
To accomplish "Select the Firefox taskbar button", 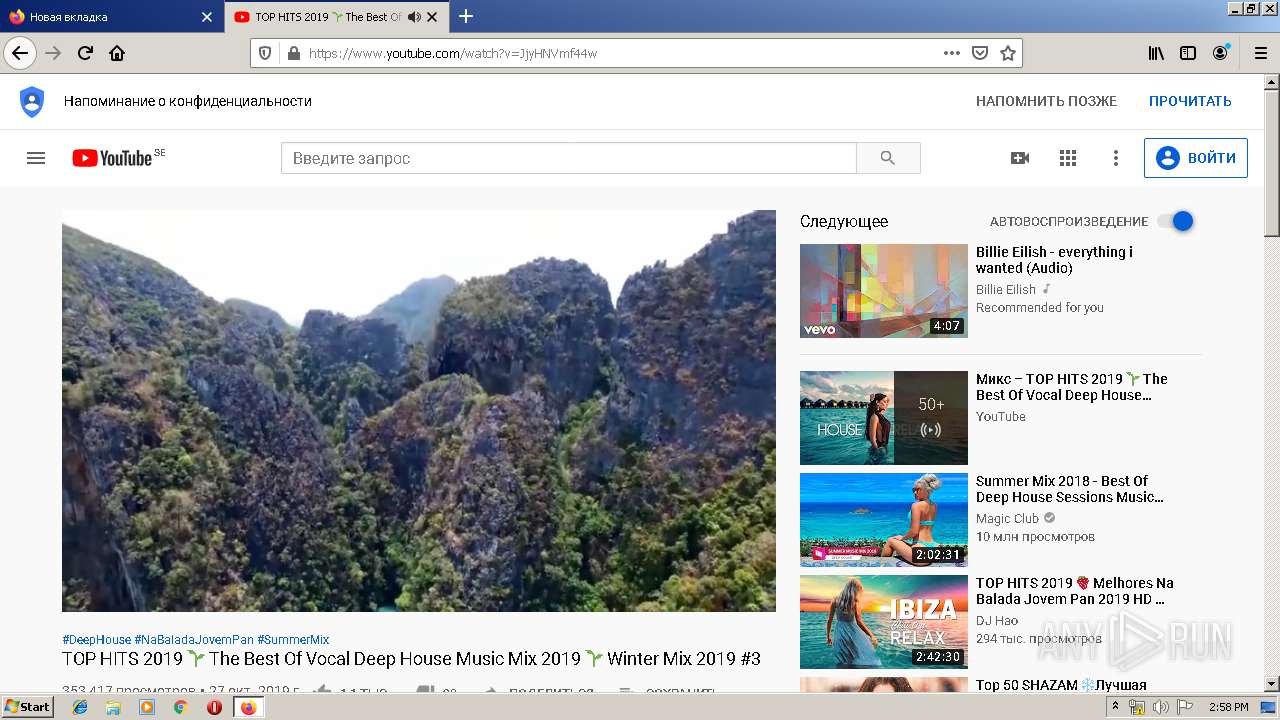I will [248, 707].
